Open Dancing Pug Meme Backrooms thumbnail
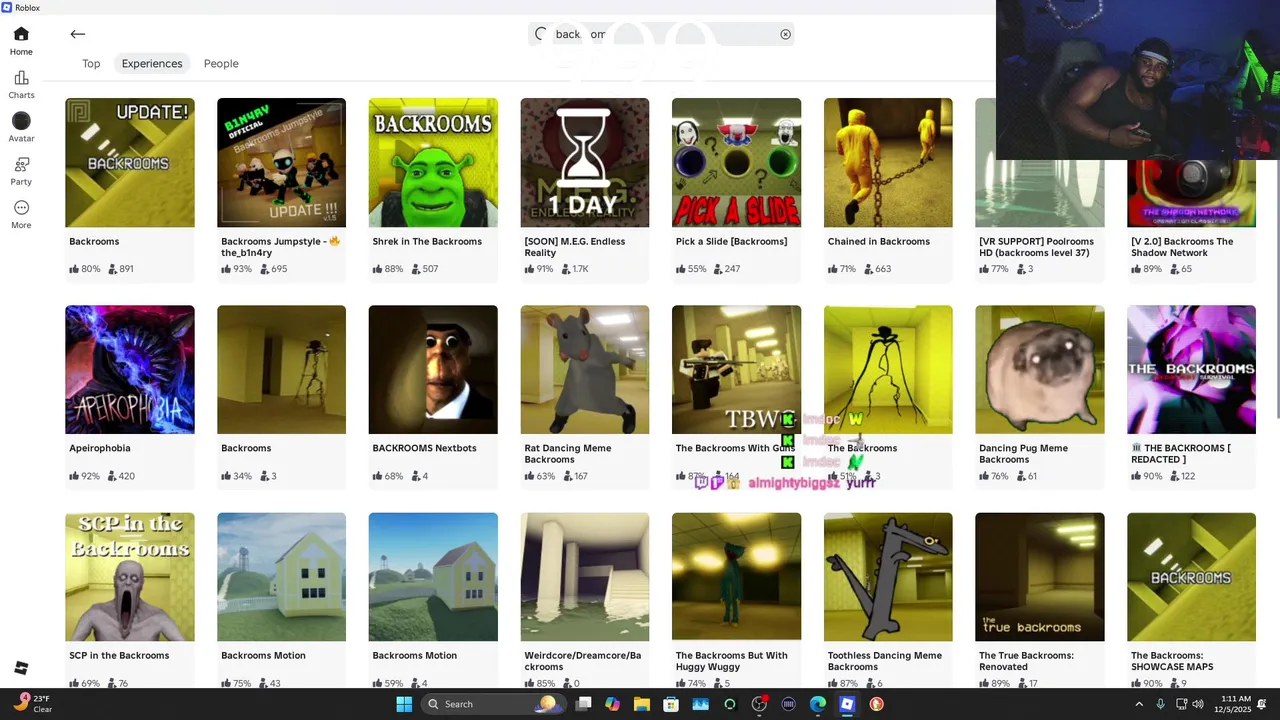The image size is (1280, 720). (1040, 369)
